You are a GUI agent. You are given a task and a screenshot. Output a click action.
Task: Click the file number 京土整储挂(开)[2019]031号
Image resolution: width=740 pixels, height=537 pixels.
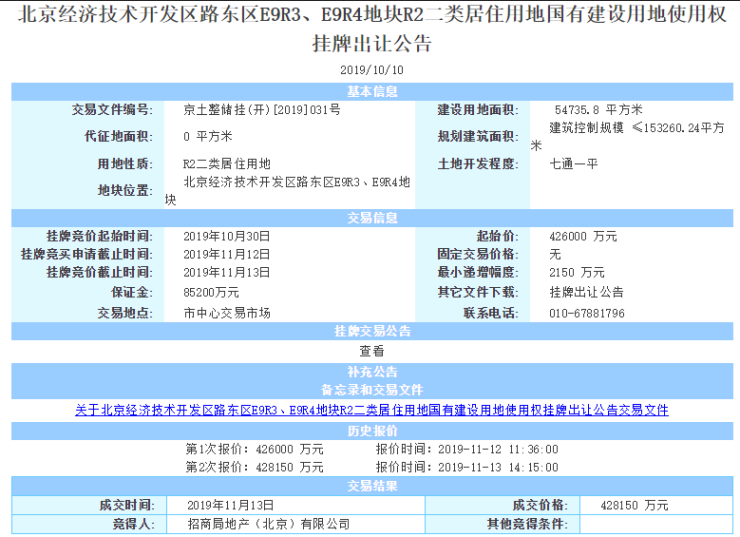click(x=262, y=109)
